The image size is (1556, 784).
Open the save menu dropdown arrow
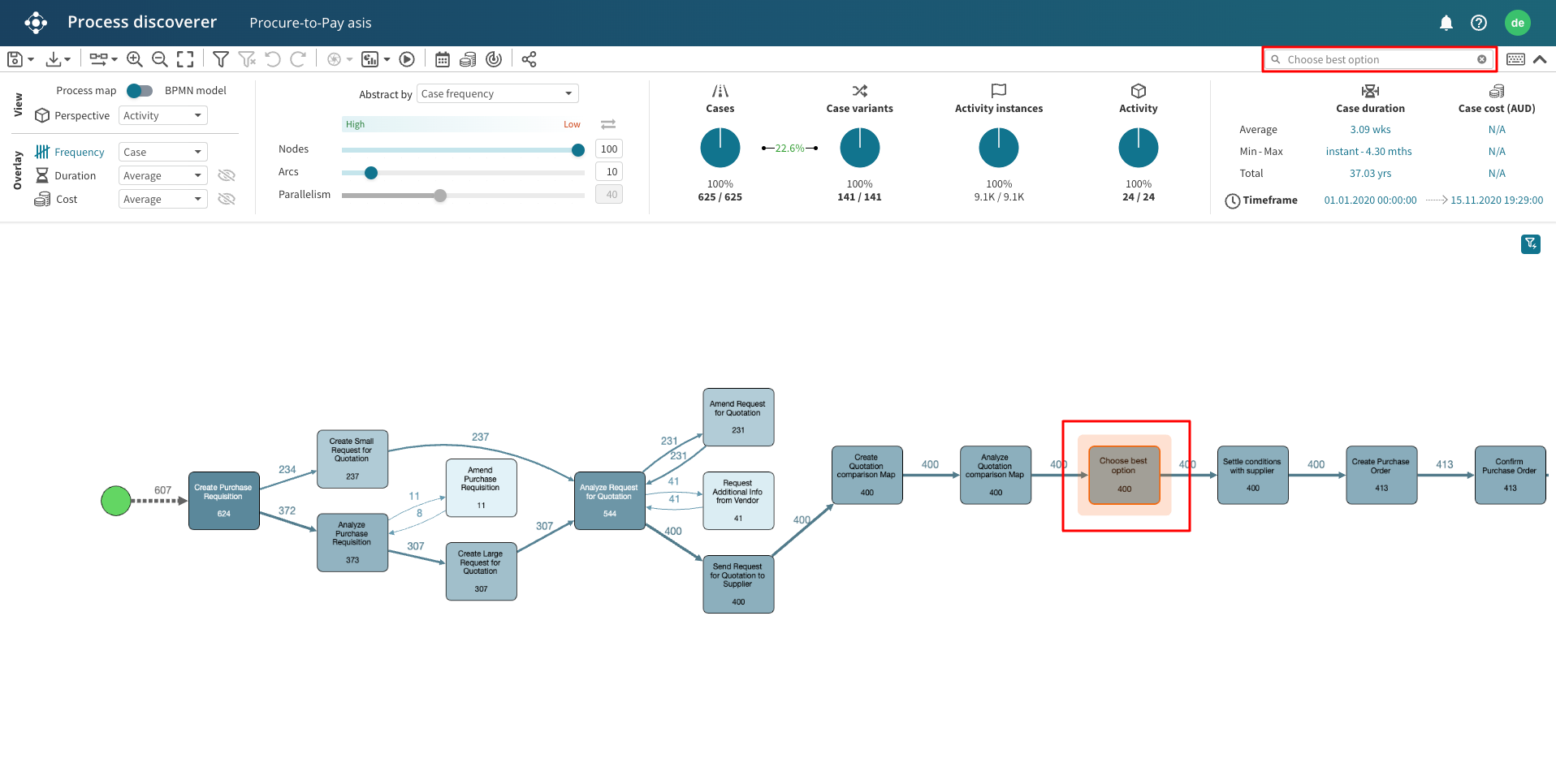point(31,59)
